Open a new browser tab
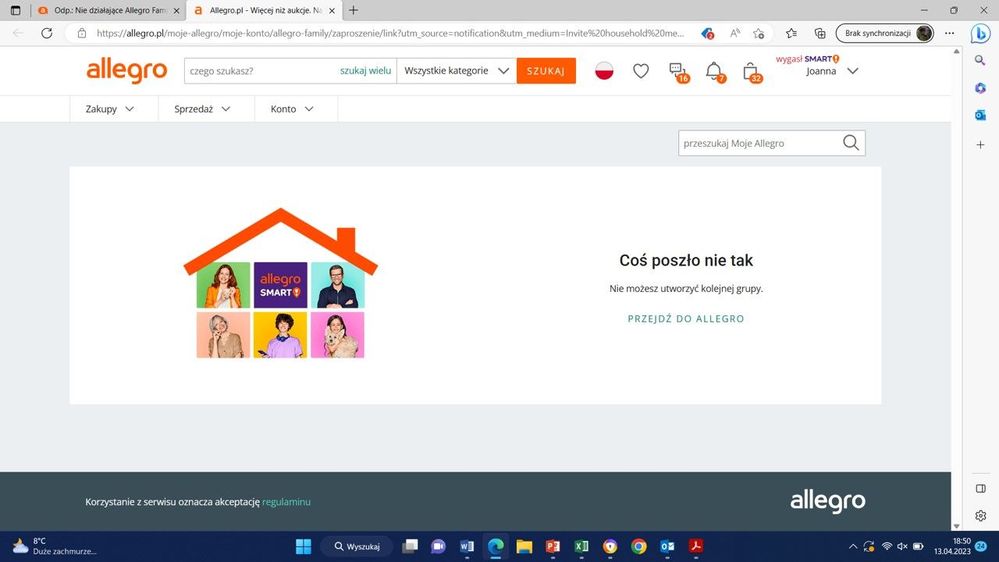Screen dimensions: 999x562 click(353, 10)
